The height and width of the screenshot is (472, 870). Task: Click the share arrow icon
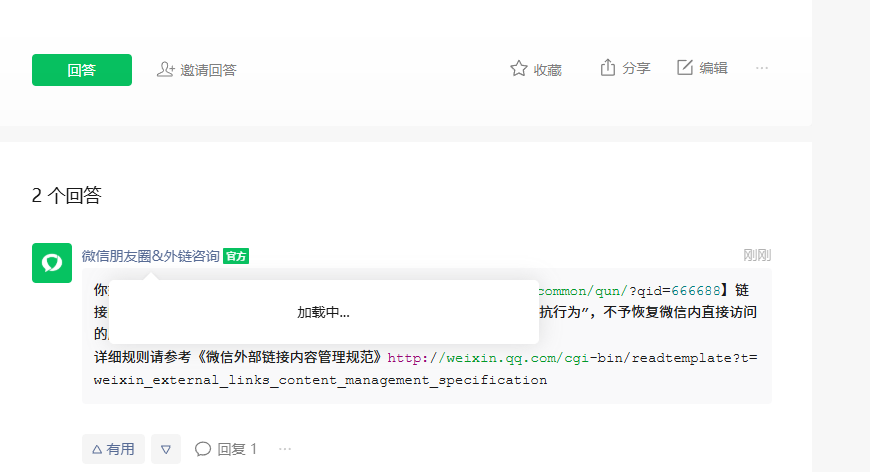[x=608, y=68]
